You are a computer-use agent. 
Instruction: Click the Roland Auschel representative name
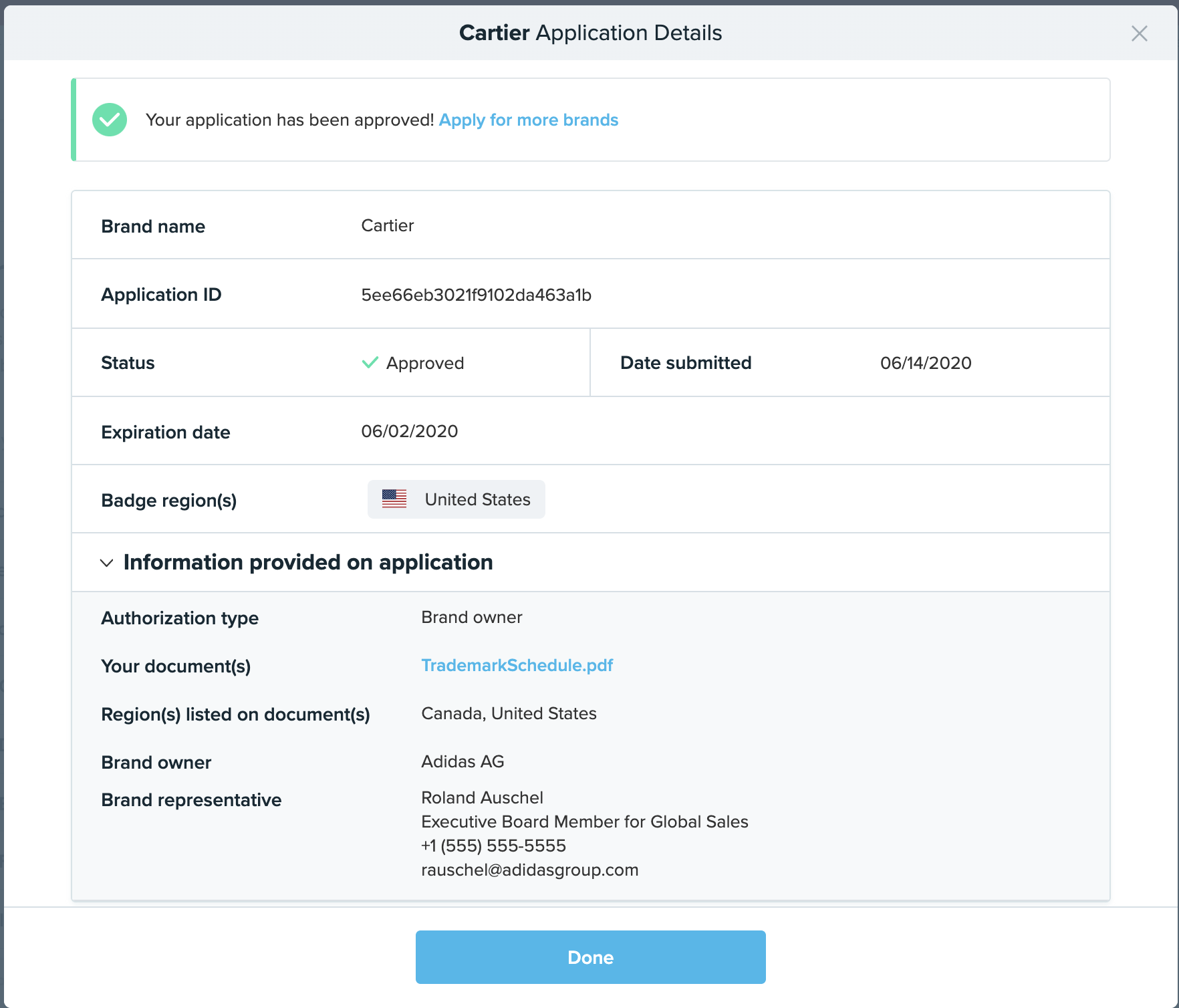(482, 797)
